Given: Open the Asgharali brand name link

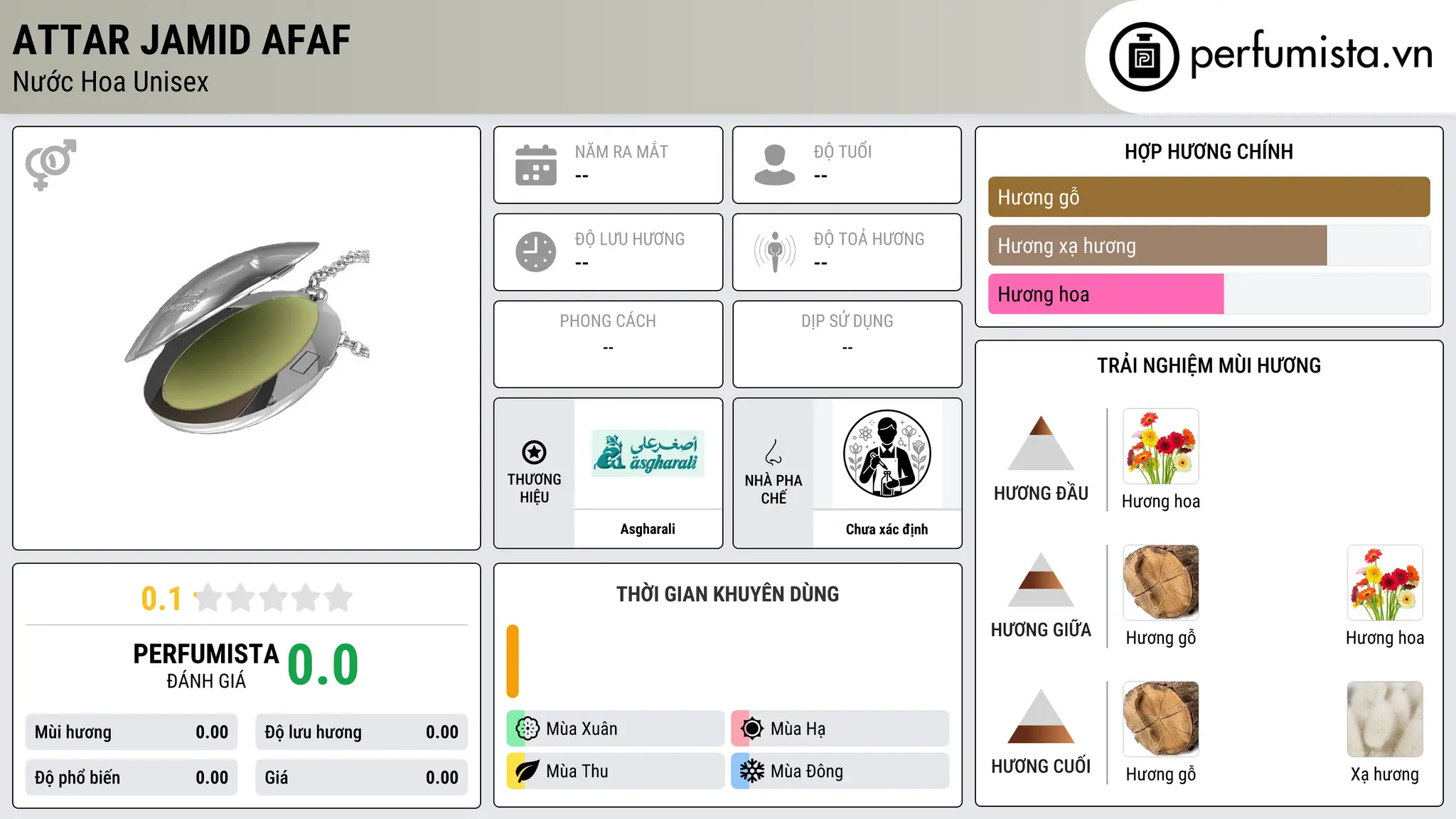Looking at the screenshot, I should [648, 529].
